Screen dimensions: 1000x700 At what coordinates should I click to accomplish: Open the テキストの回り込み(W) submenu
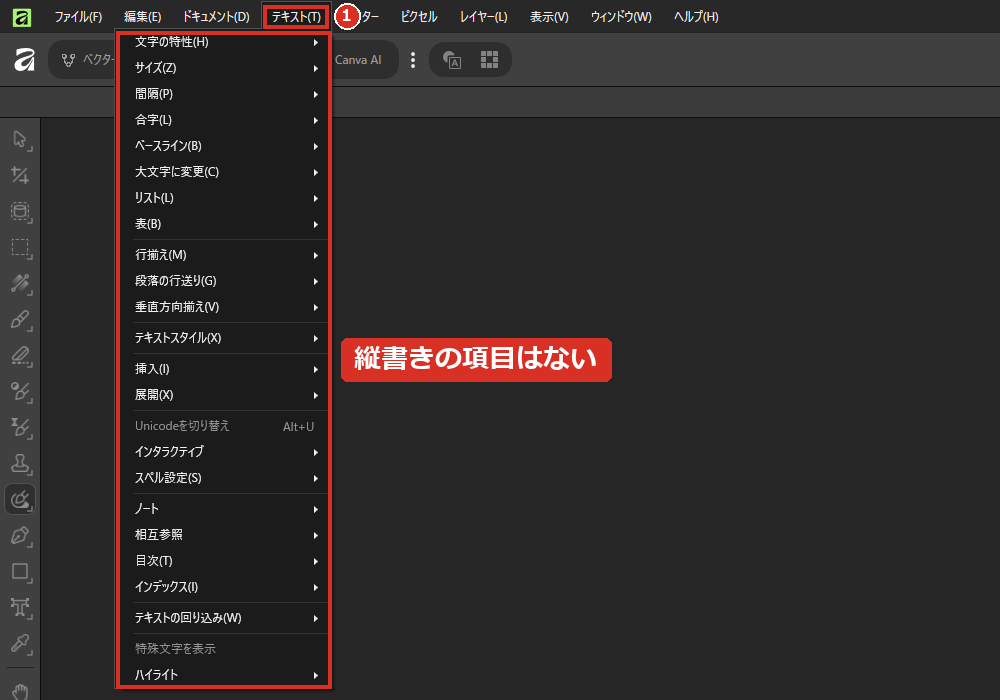point(224,618)
